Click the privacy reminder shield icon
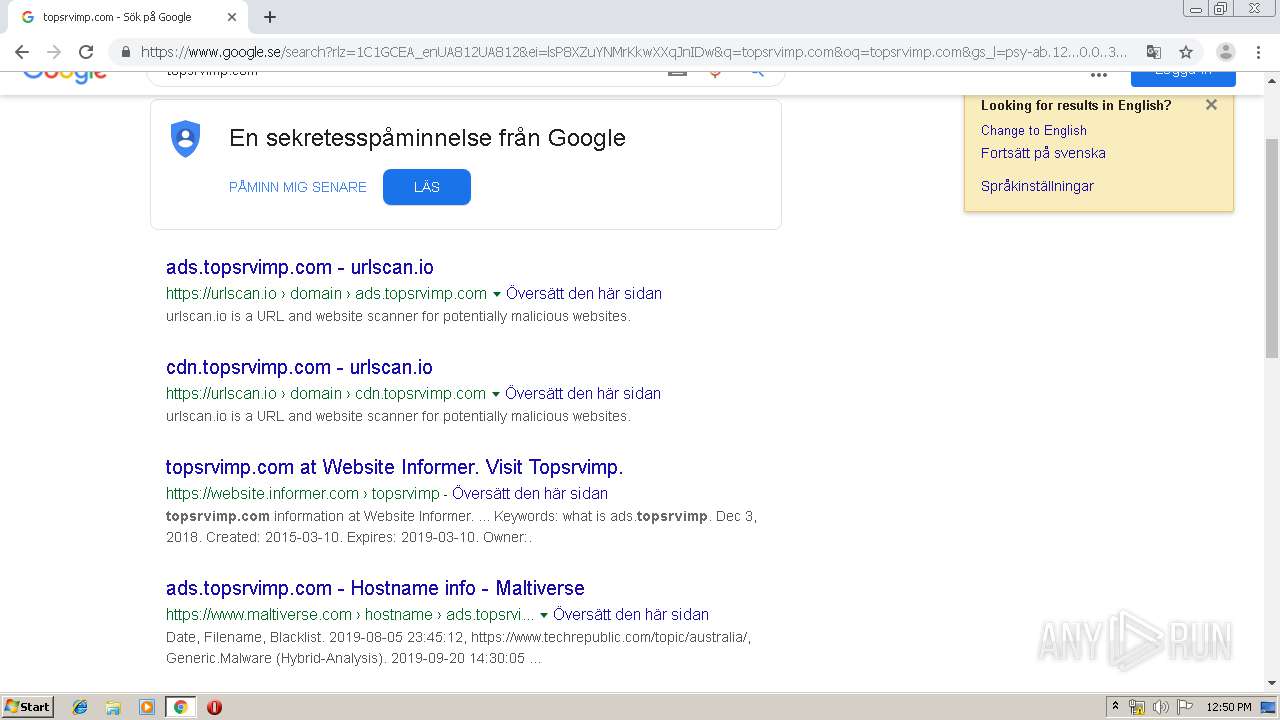This screenshot has width=1280, height=720. 186,138
